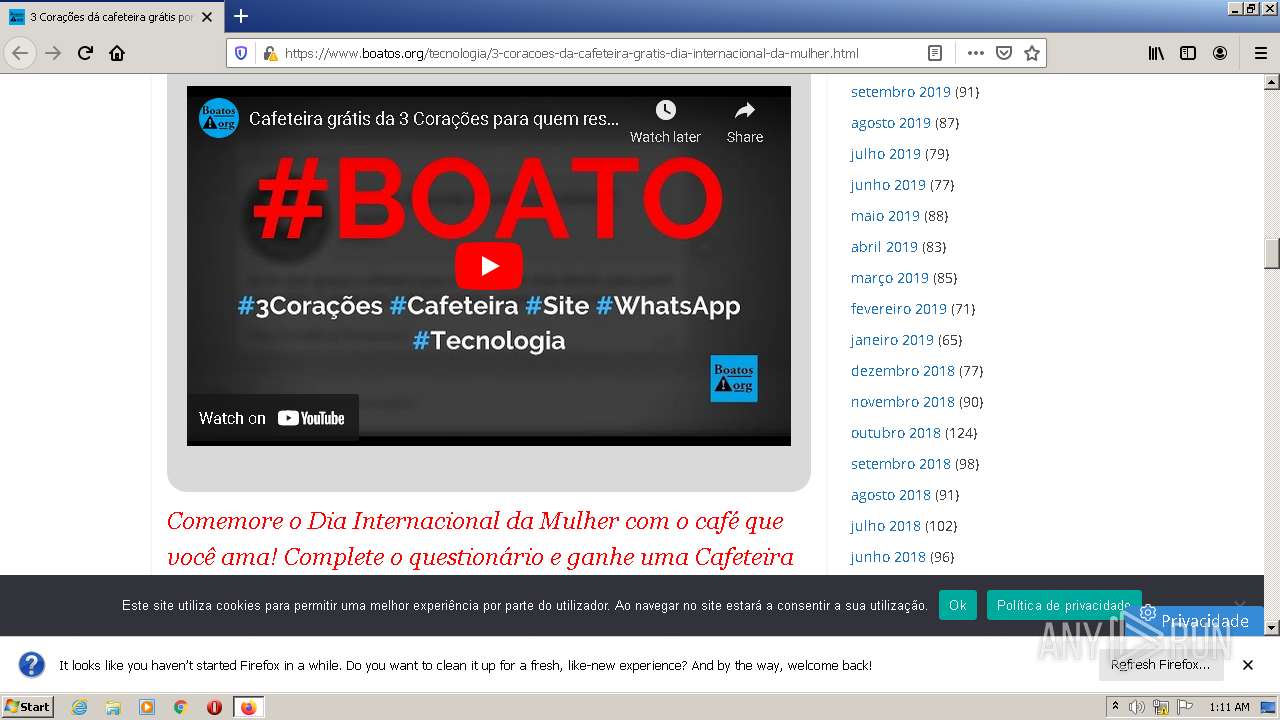Open fevereiro 2019 archive
1280x720 pixels.
click(899, 309)
